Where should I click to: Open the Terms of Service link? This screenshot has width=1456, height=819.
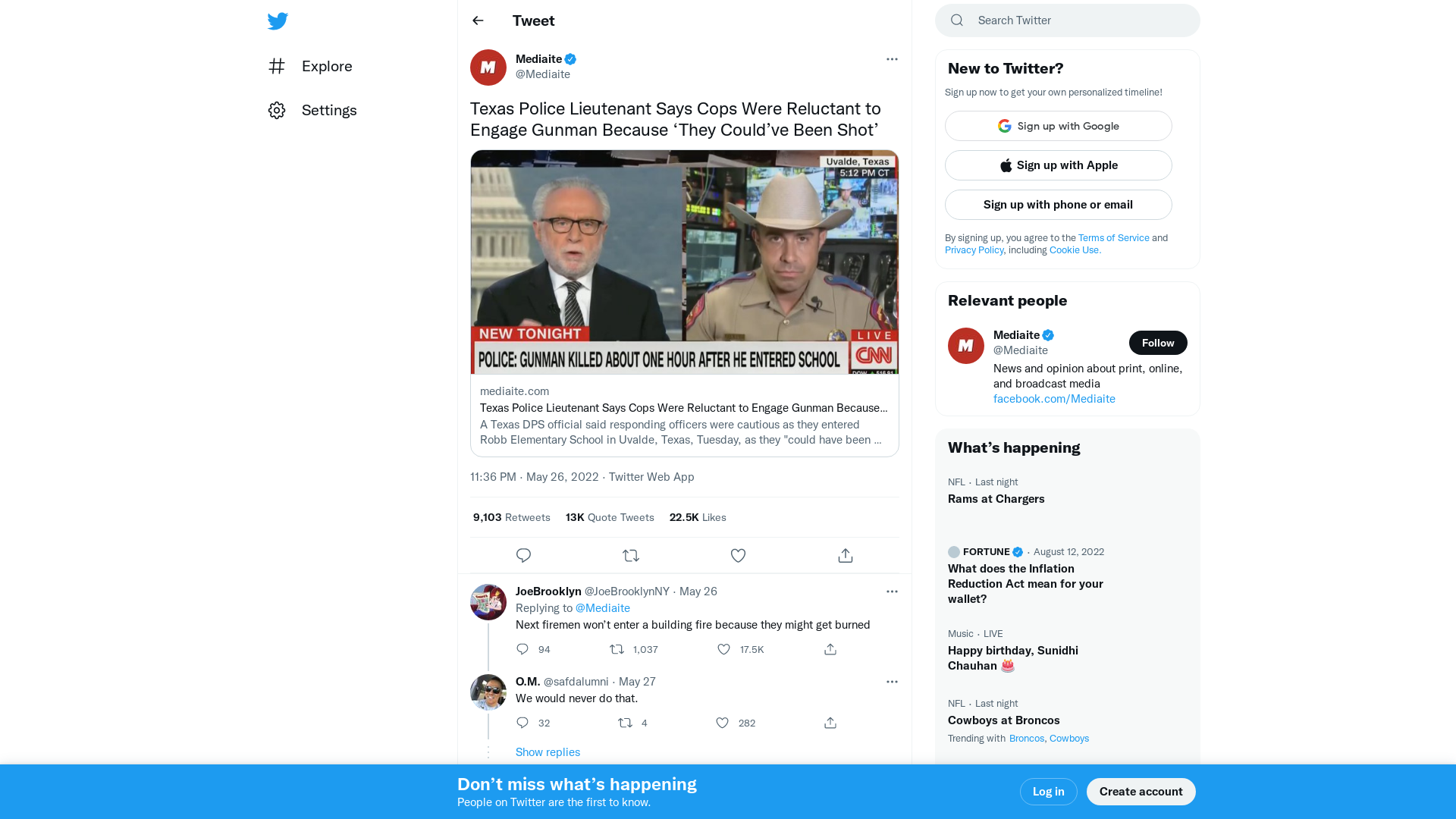[x=1114, y=238]
